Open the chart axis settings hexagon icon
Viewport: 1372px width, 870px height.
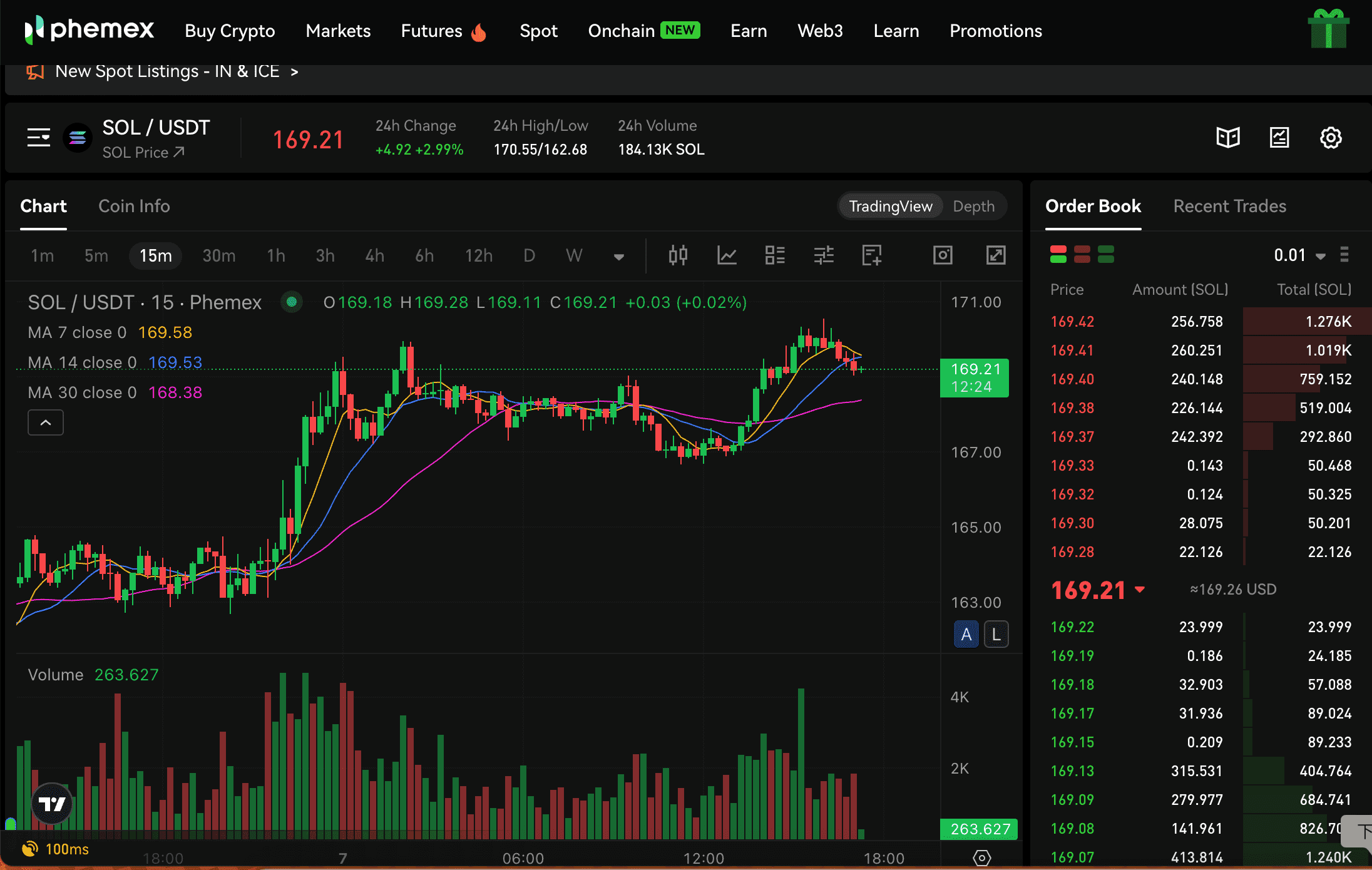pyautogui.click(x=981, y=857)
